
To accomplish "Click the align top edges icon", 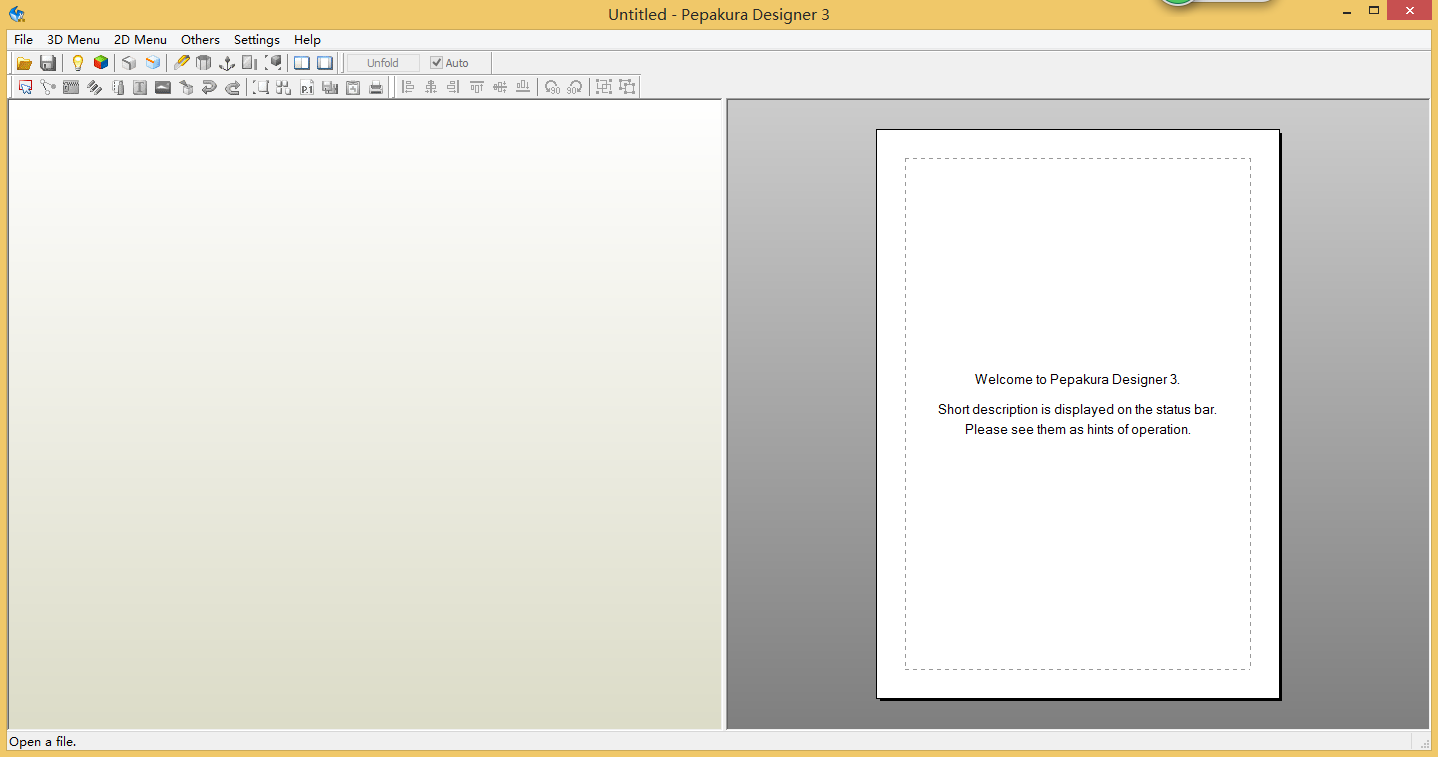I will (x=477, y=87).
